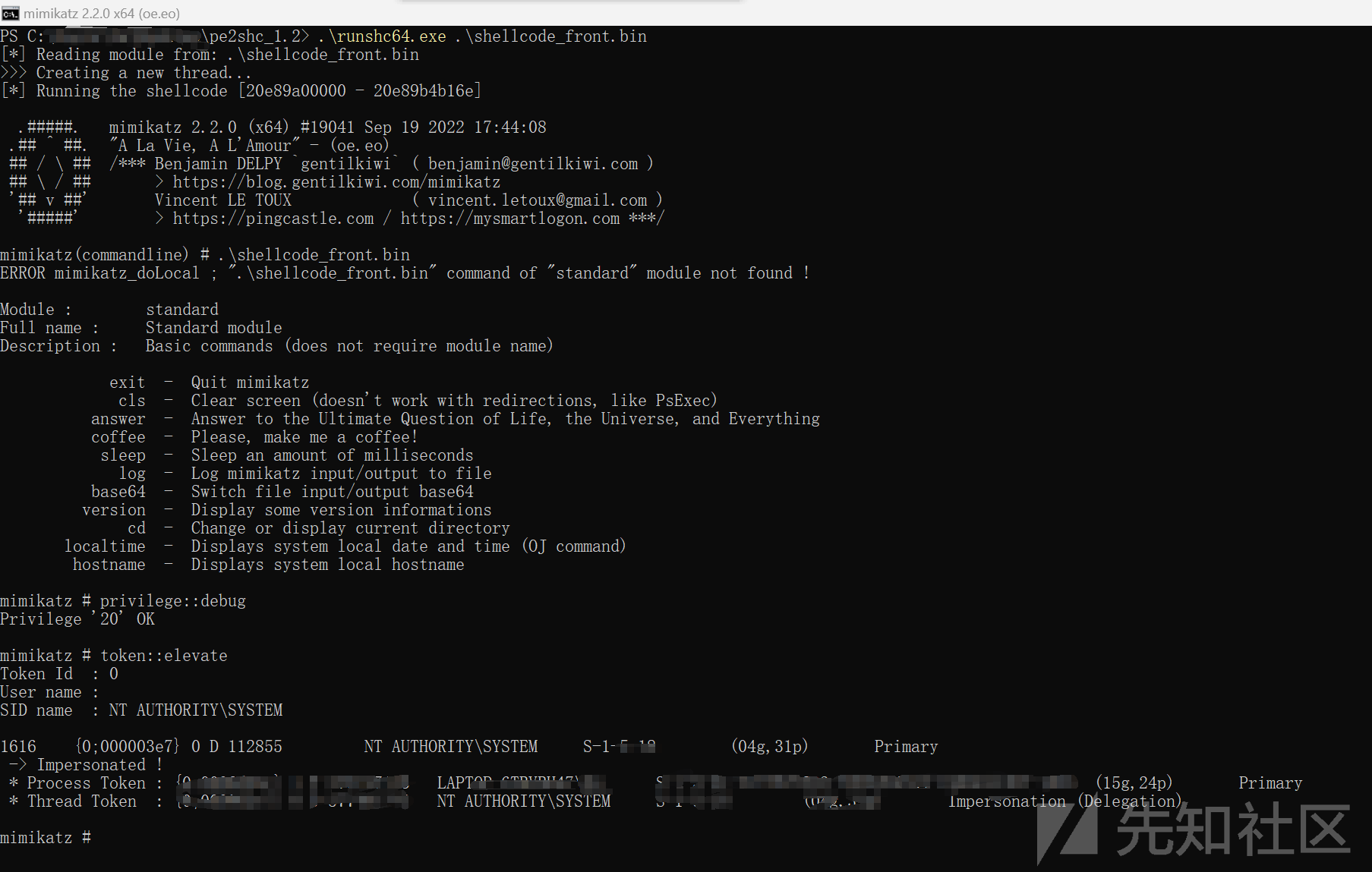1372x872 pixels.
Task: Click 'SID name : NT AUTHORITY\SYSTEM' line
Action: pos(141,710)
